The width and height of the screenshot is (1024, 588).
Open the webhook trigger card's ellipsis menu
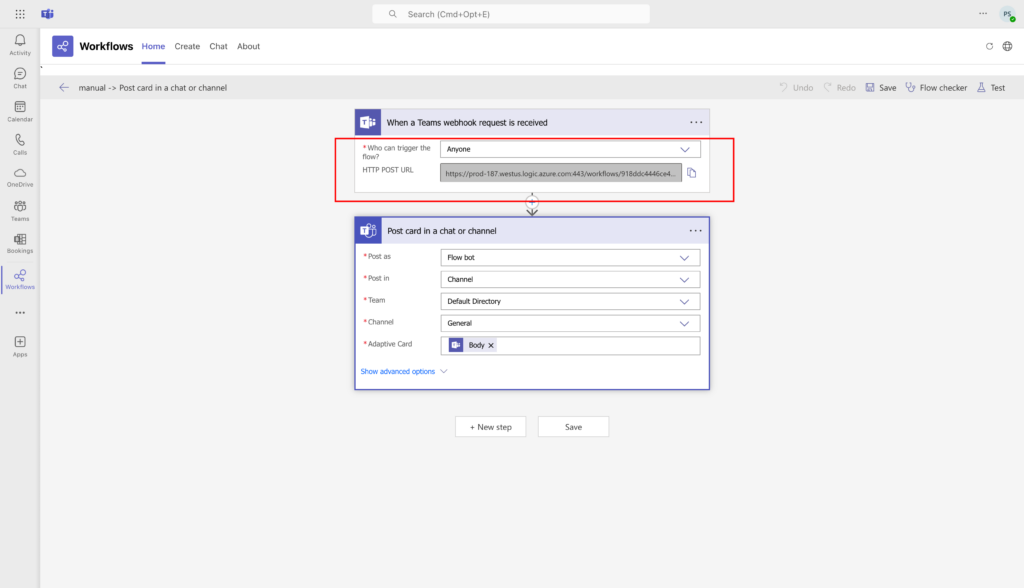pyautogui.click(x=696, y=121)
